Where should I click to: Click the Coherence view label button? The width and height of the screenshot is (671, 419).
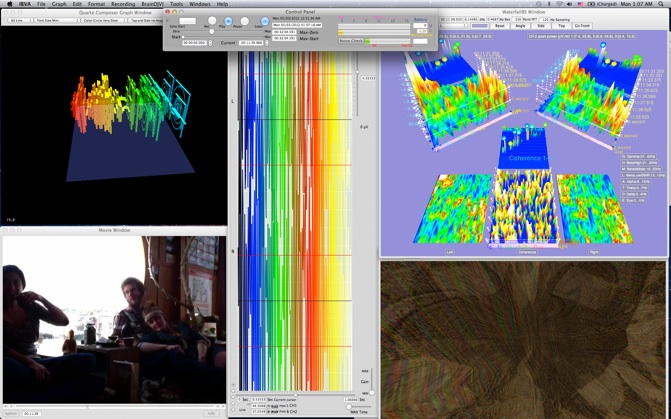(x=527, y=252)
